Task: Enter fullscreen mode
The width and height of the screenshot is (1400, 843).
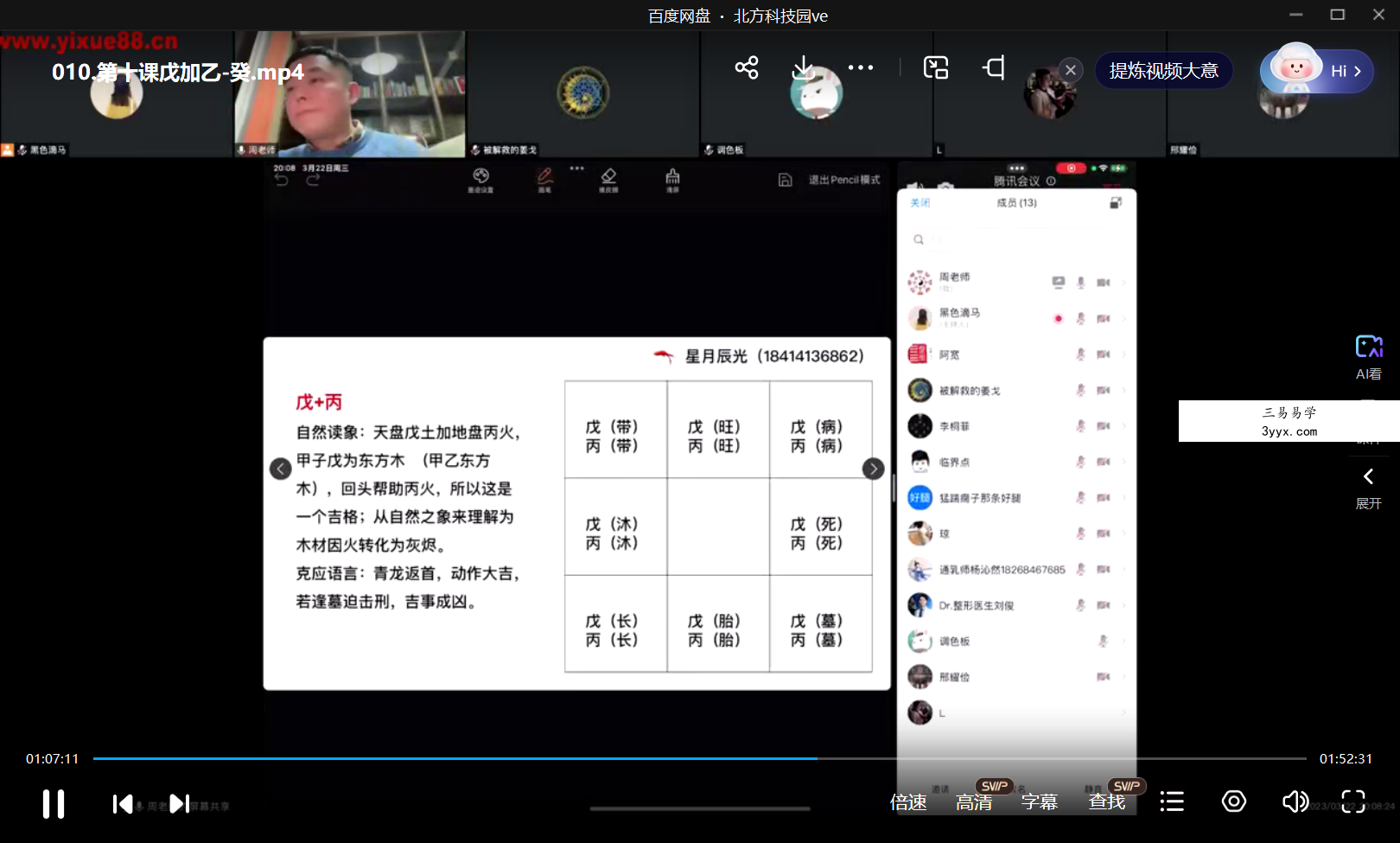Action: [x=1353, y=801]
